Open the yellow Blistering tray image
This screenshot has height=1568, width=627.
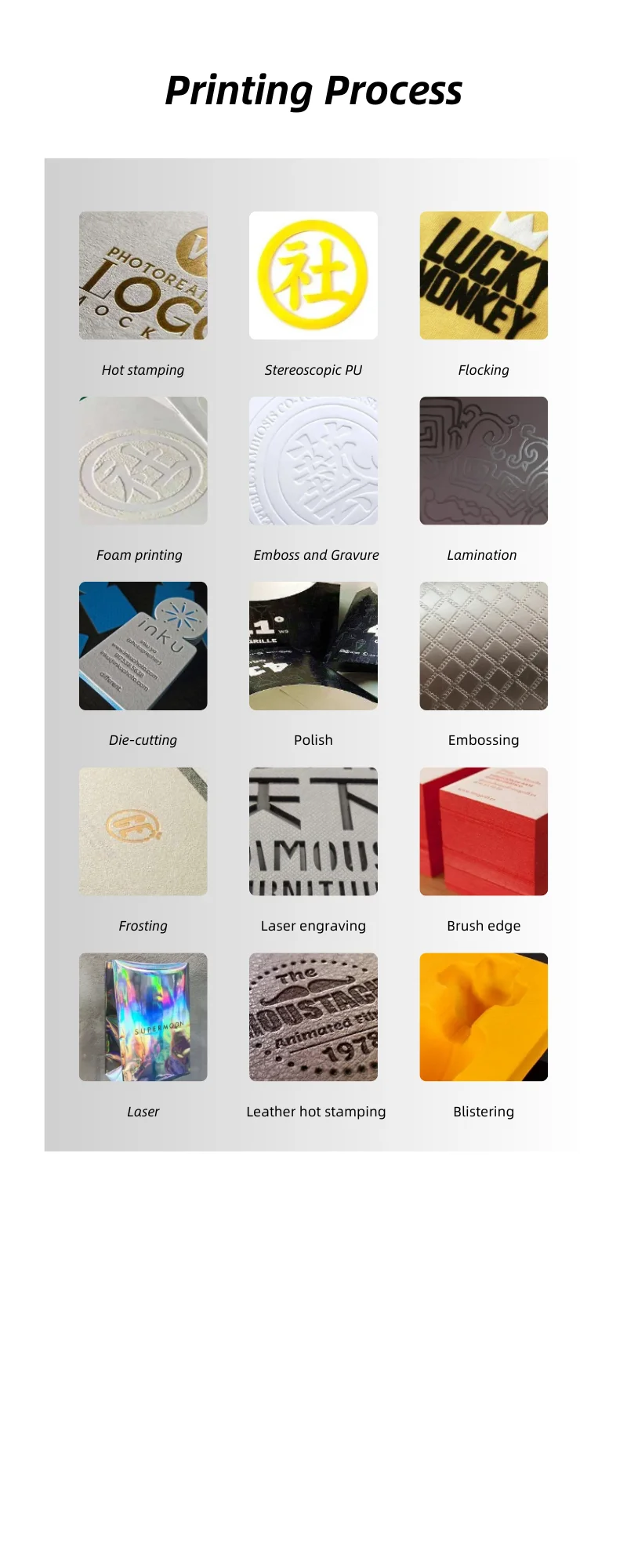[x=484, y=1018]
